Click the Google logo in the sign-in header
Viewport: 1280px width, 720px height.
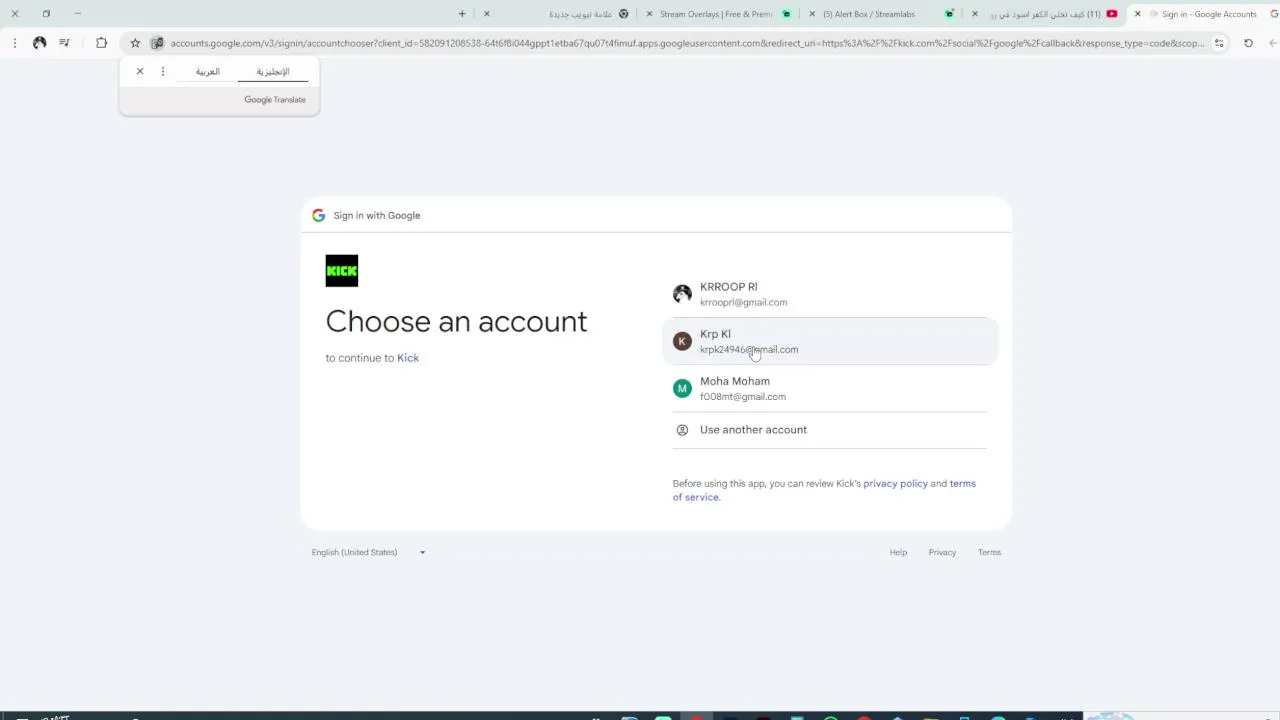click(318, 215)
